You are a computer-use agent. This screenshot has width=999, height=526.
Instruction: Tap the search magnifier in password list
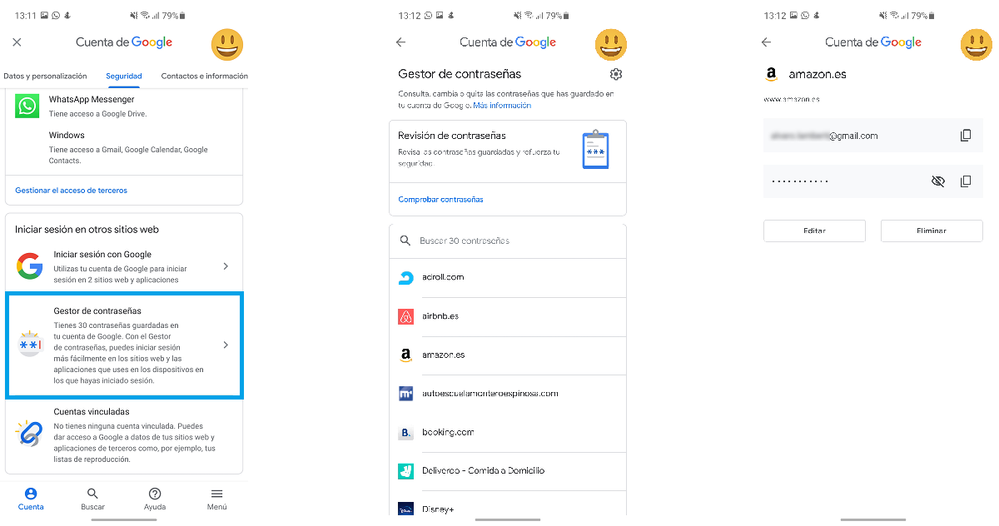coord(405,241)
